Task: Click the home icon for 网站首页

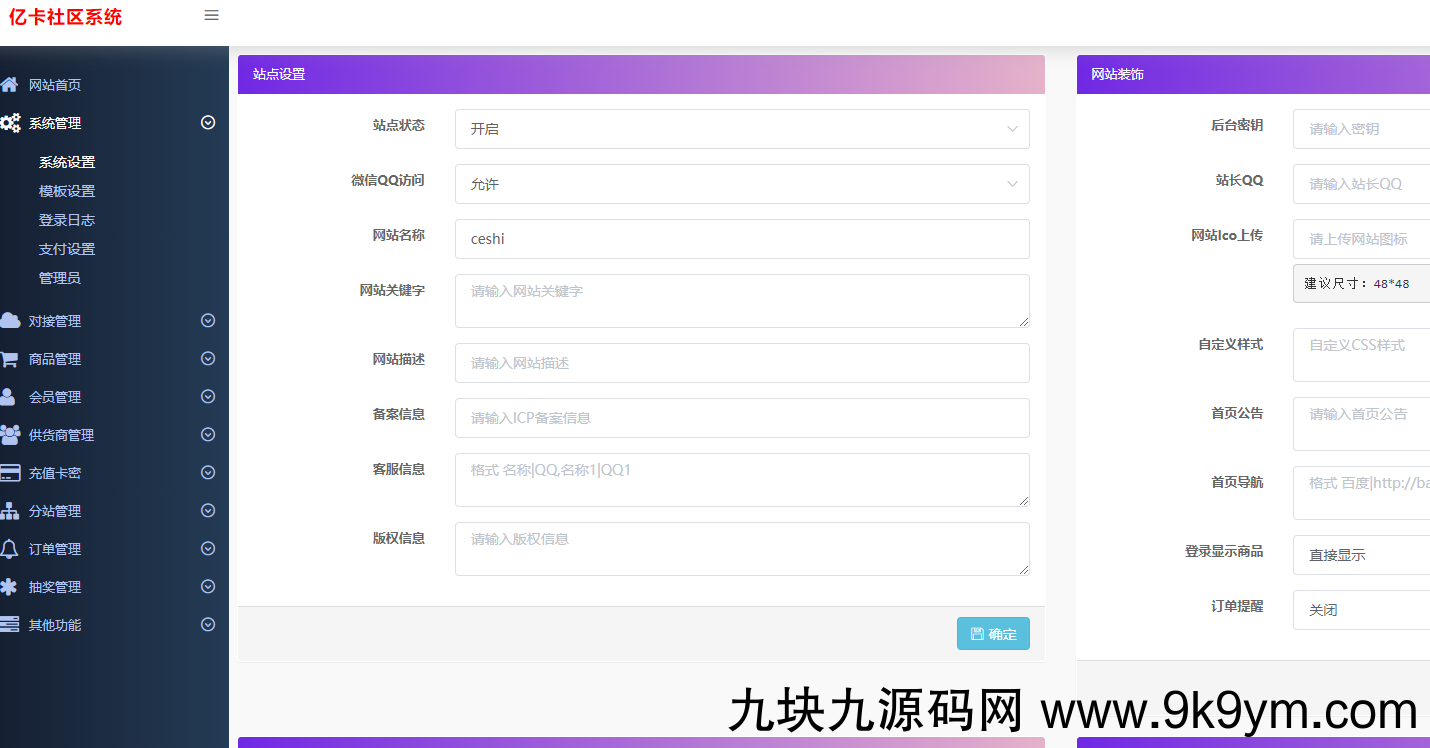Action: point(10,85)
